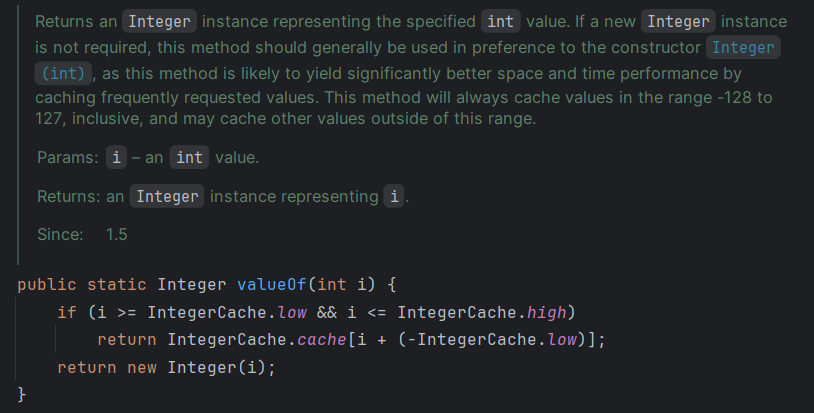Click the closing brace of valueOf method
This screenshot has width=814, height=413.
(x=22, y=394)
